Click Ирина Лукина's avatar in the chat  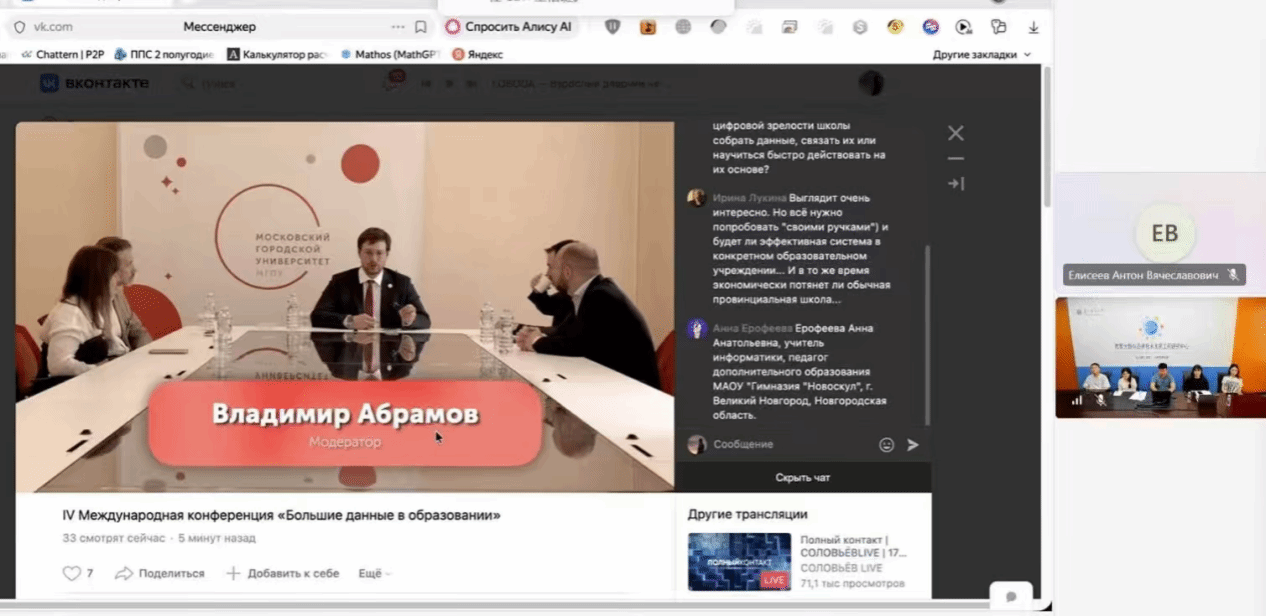pos(697,198)
